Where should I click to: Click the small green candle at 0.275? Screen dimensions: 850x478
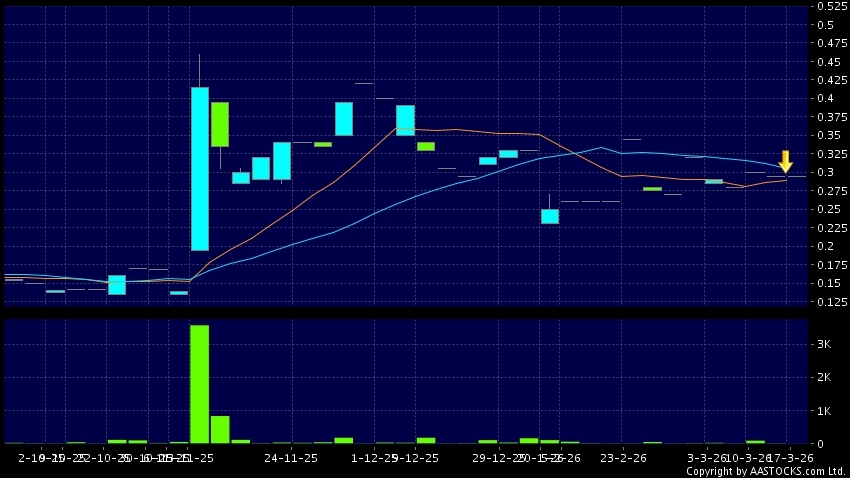652,188
